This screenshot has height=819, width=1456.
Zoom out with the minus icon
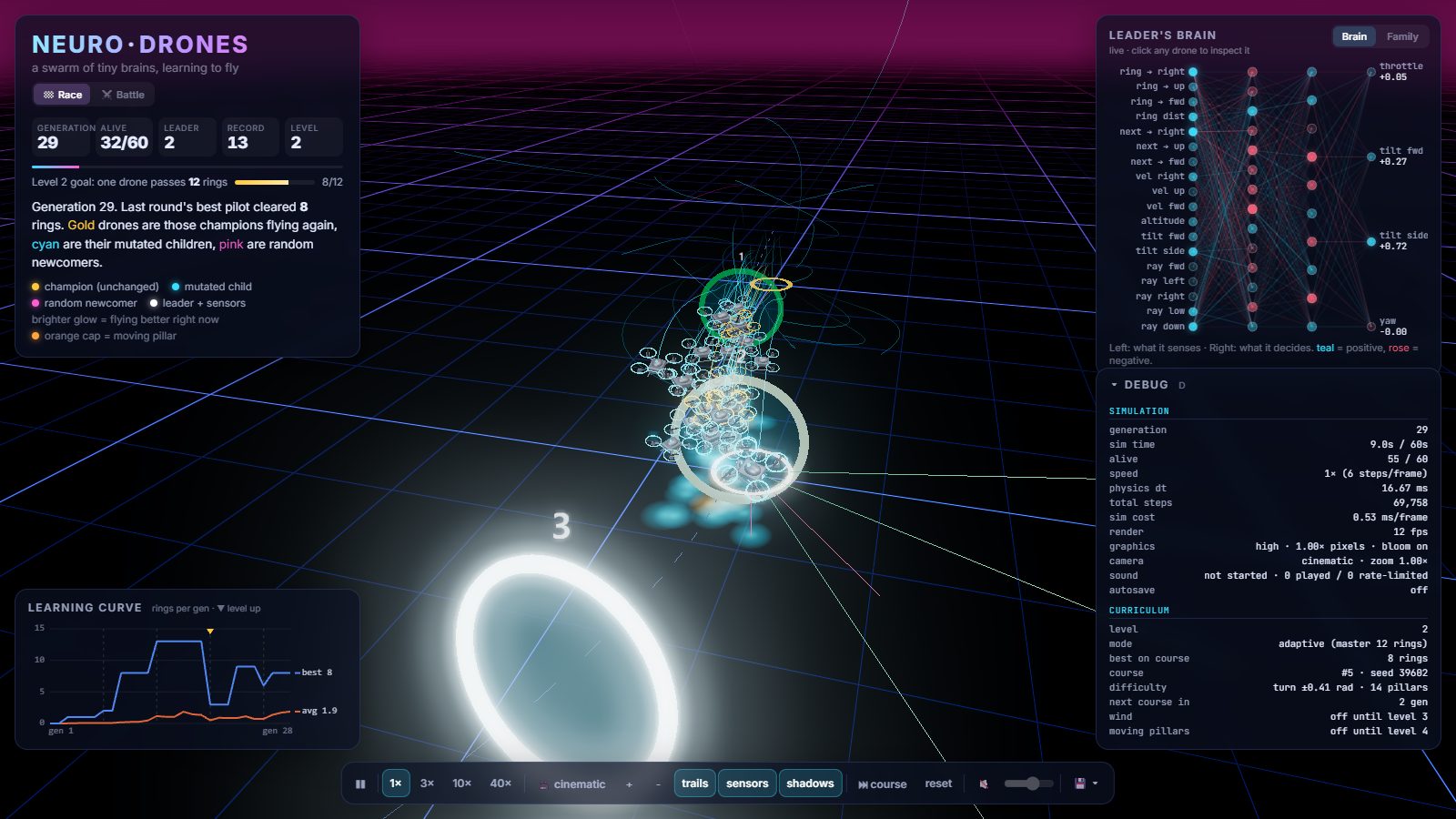658,784
